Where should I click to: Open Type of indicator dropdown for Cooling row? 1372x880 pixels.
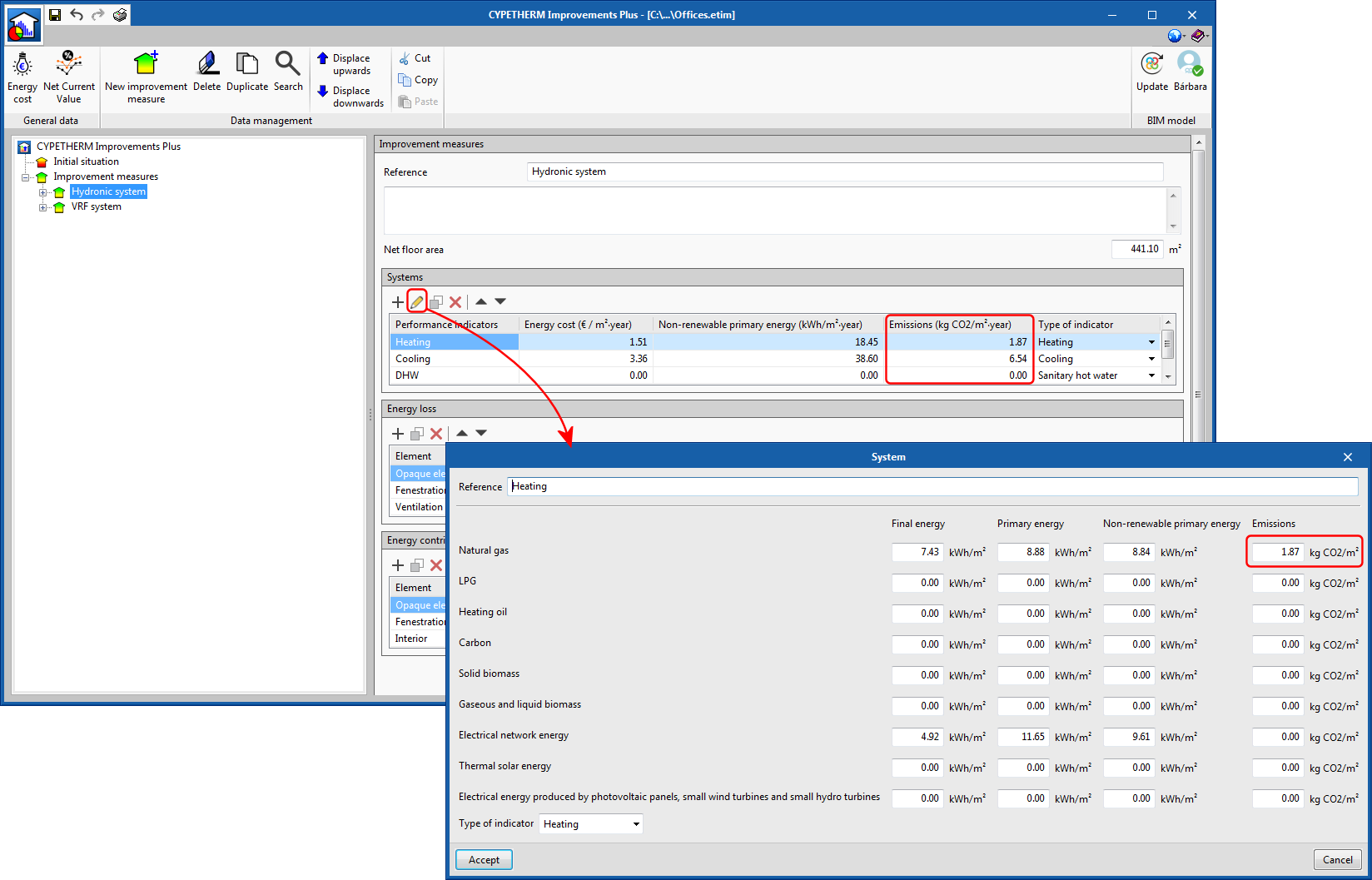point(1151,359)
